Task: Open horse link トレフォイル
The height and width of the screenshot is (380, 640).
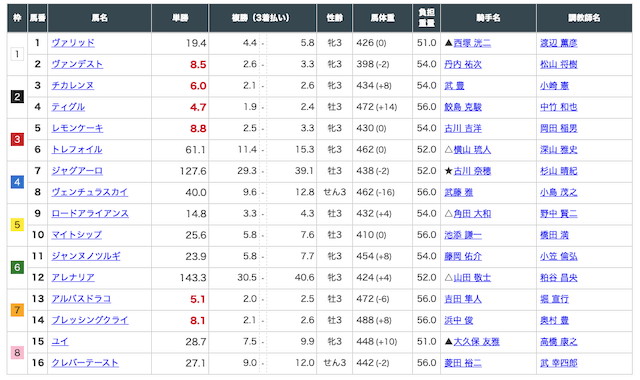Action: coord(77,149)
